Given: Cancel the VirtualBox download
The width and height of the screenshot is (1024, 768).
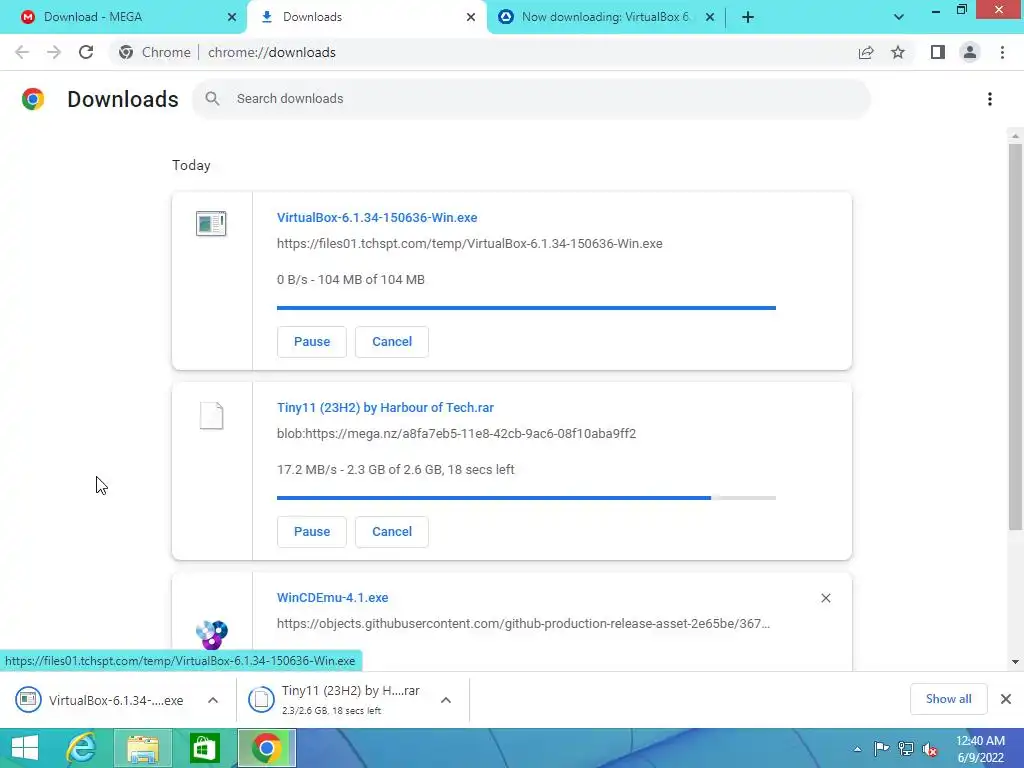Looking at the screenshot, I should pyautogui.click(x=392, y=342).
